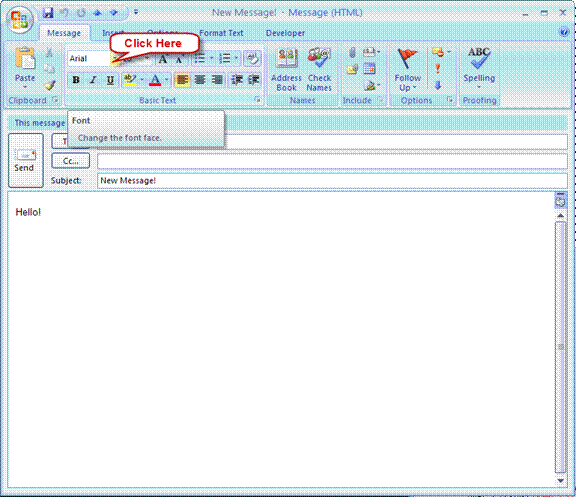This screenshot has width=576, height=497.
Task: Toggle Bold formatting
Action: click(76, 80)
